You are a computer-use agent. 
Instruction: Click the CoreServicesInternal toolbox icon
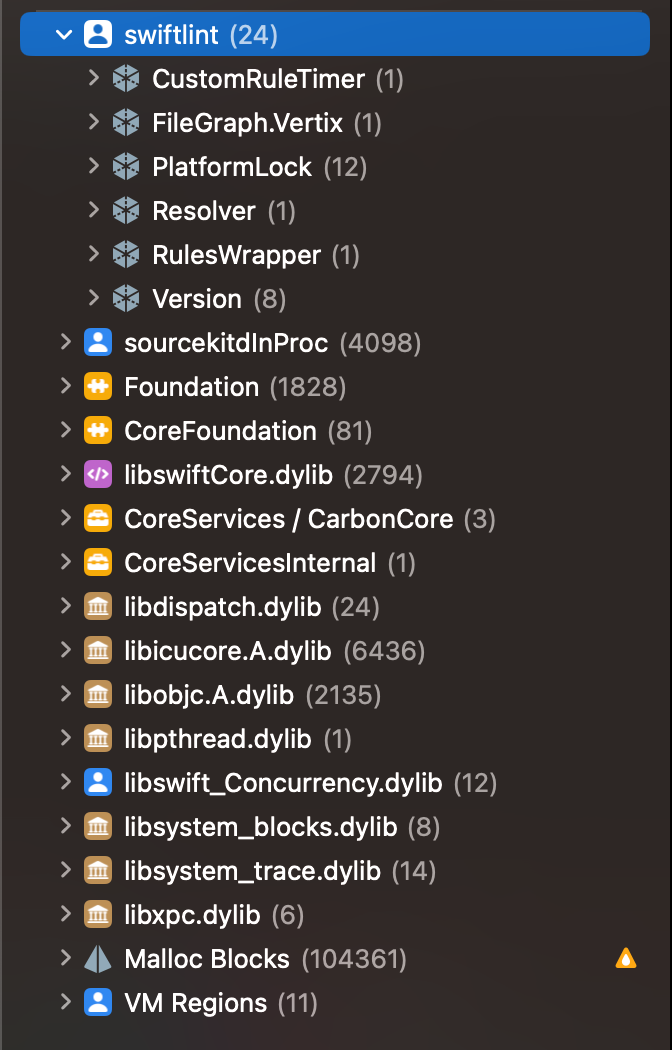point(98,562)
